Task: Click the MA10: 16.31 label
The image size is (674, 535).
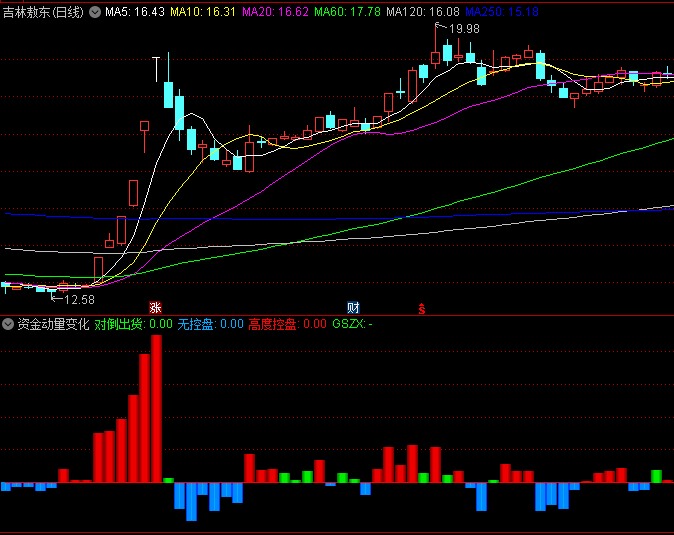Action: point(203,12)
